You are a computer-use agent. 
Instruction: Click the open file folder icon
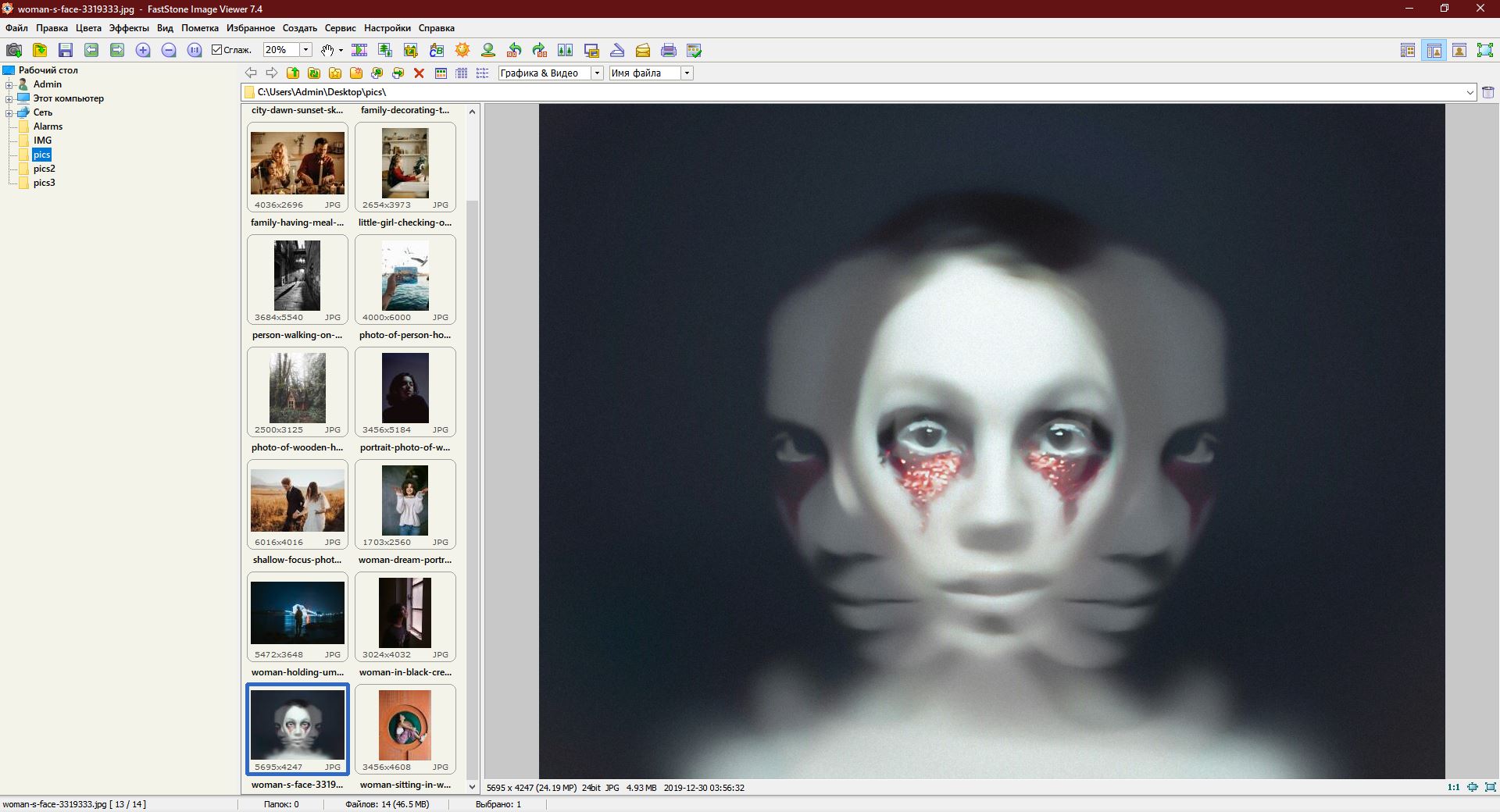40,50
